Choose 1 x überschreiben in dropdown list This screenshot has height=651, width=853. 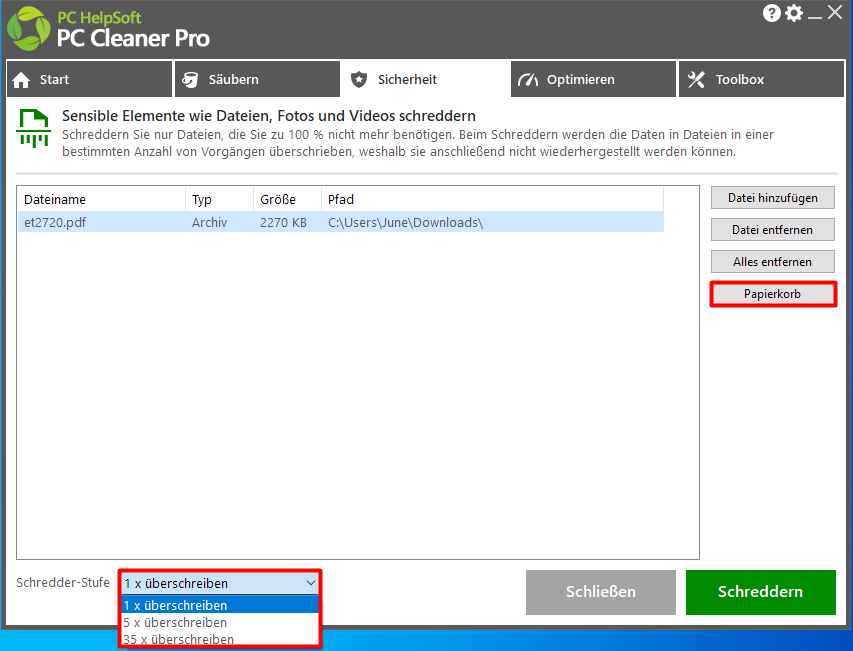(219, 605)
